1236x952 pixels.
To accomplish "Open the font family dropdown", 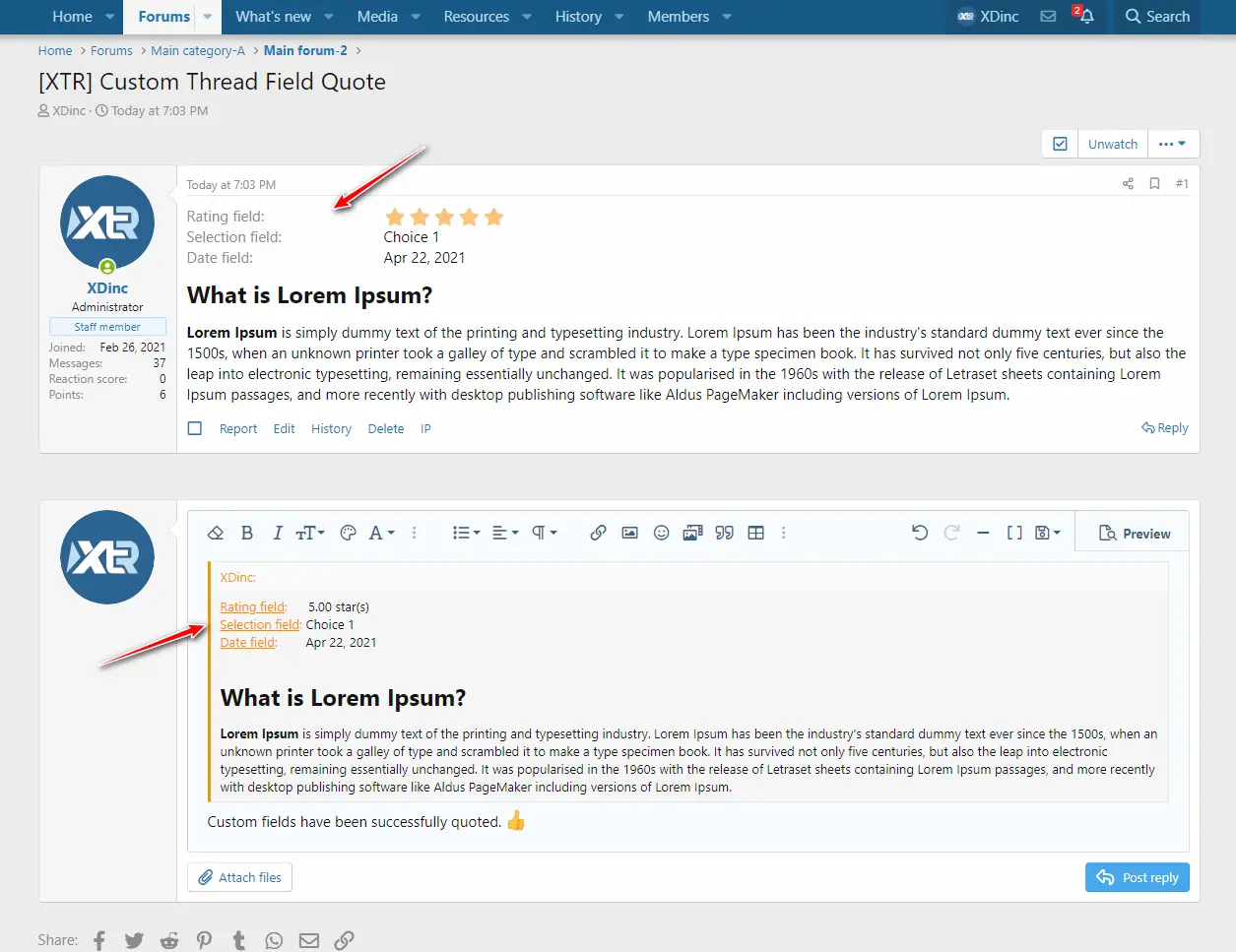I will pyautogui.click(x=381, y=533).
